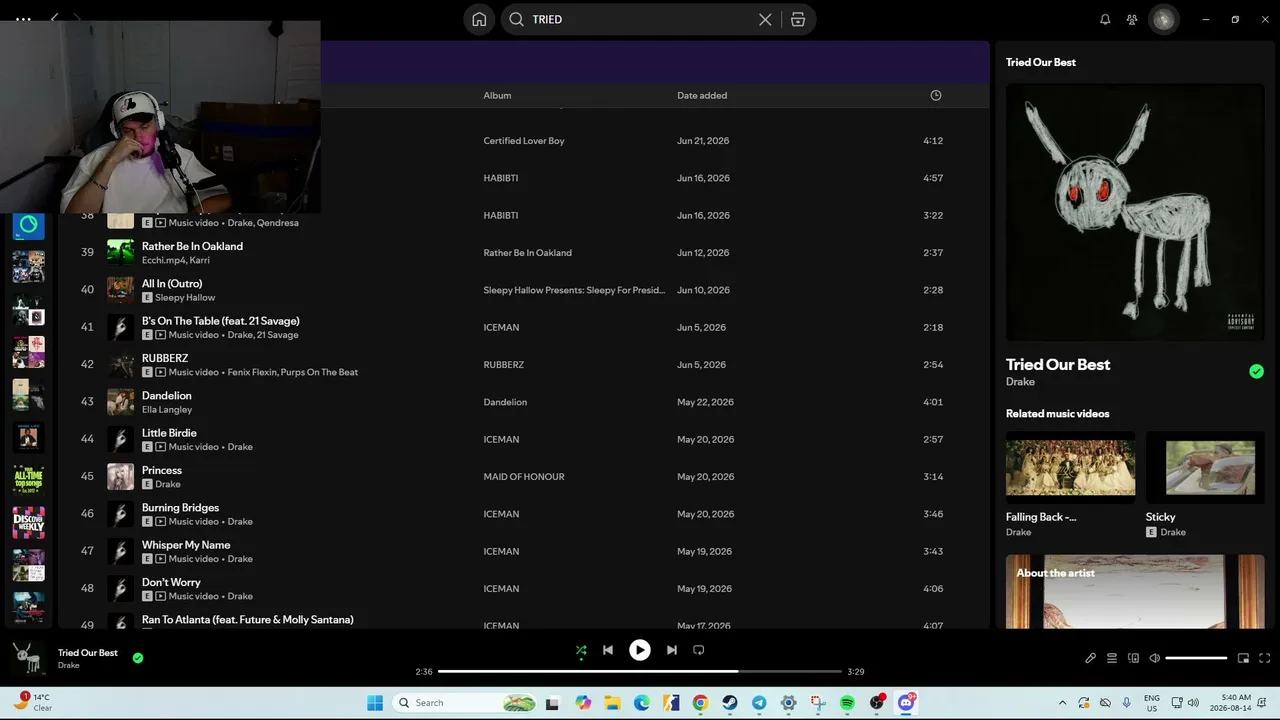
Task: Open Telegram from the taskbar
Action: 759,703
